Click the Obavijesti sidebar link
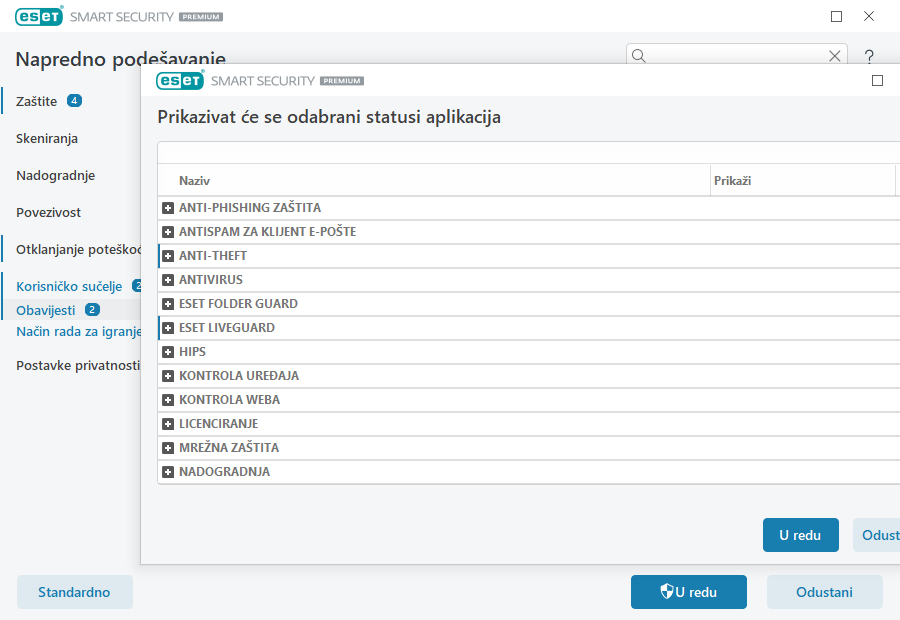Screen dimensions: 900x620 click(x=46, y=310)
